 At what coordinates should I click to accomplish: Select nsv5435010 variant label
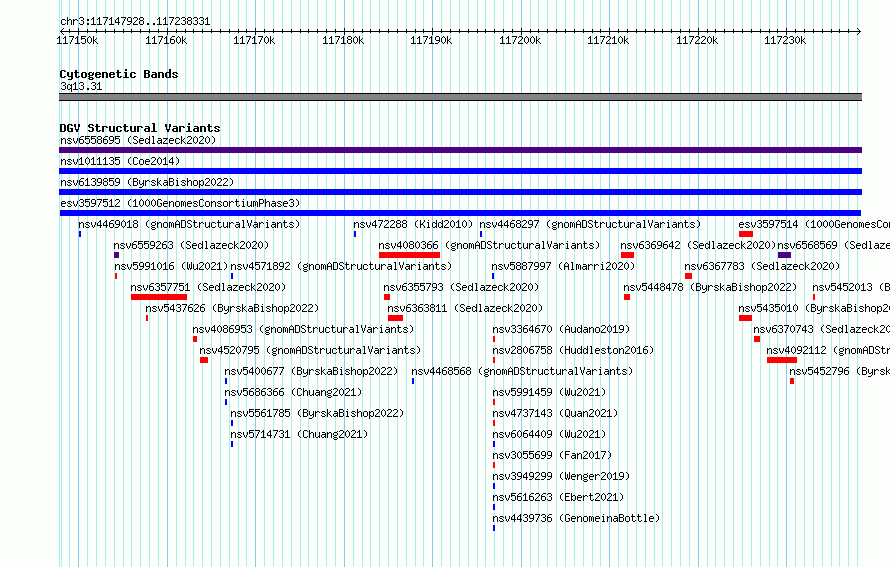(814, 308)
